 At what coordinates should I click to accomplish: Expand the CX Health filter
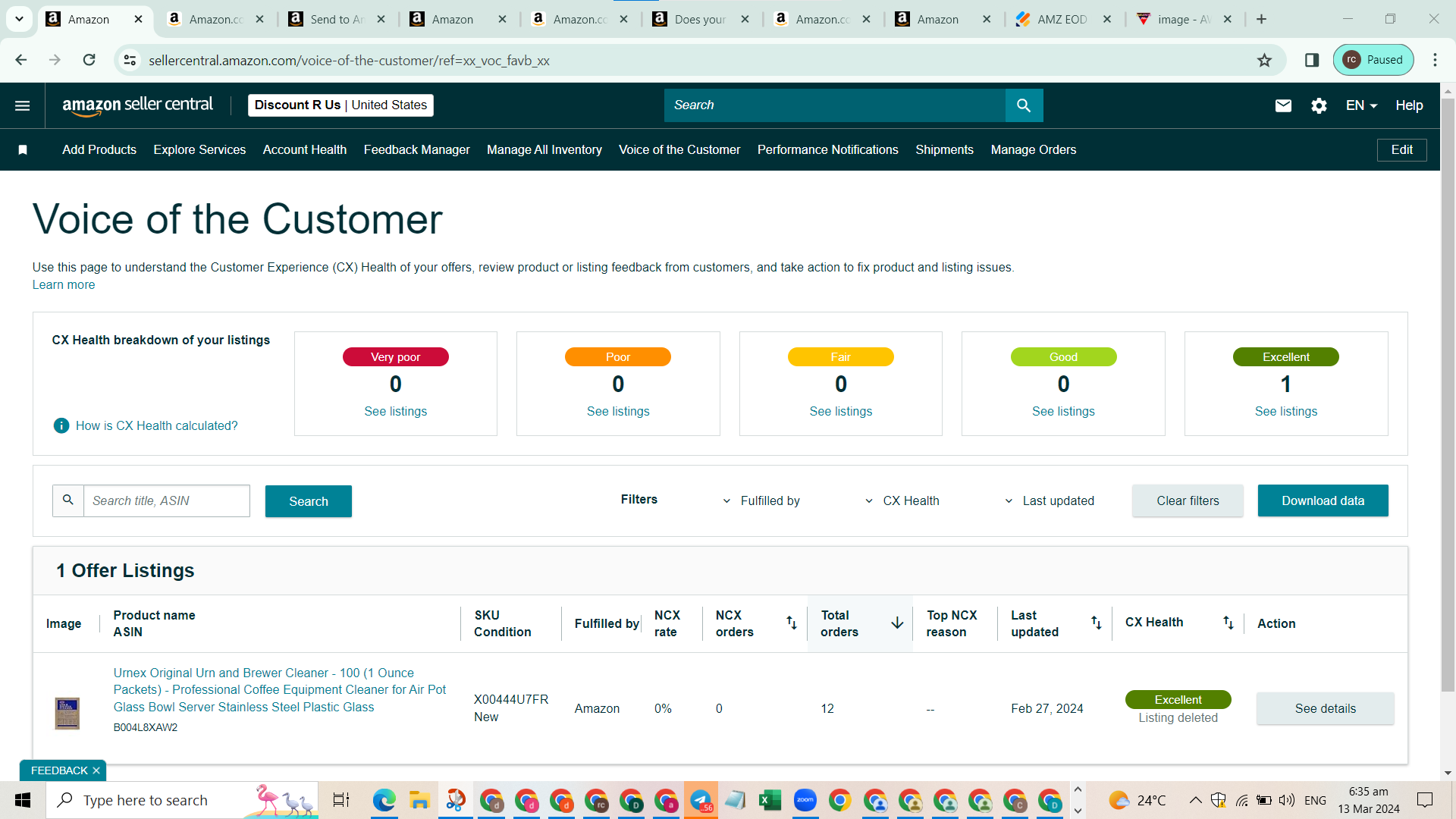902,500
